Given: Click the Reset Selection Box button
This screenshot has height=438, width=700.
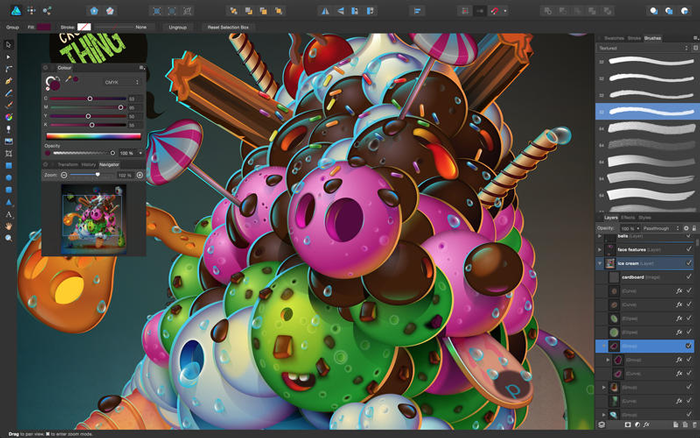Looking at the screenshot, I should (228, 27).
